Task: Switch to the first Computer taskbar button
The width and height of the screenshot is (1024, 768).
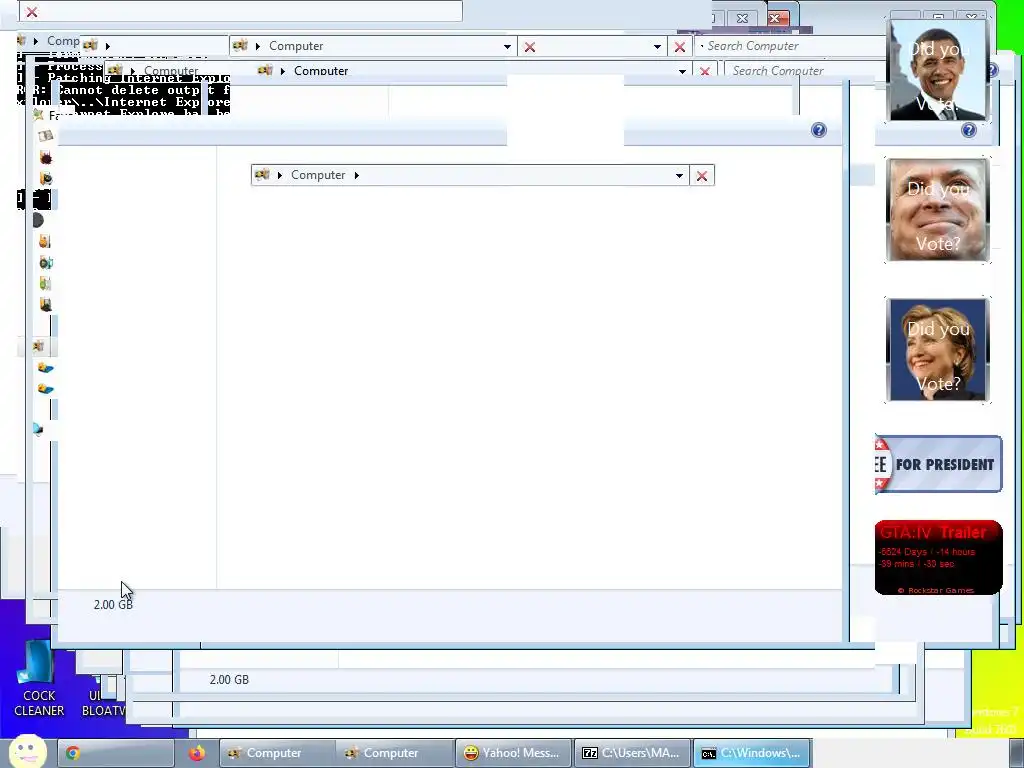Action: (x=276, y=753)
